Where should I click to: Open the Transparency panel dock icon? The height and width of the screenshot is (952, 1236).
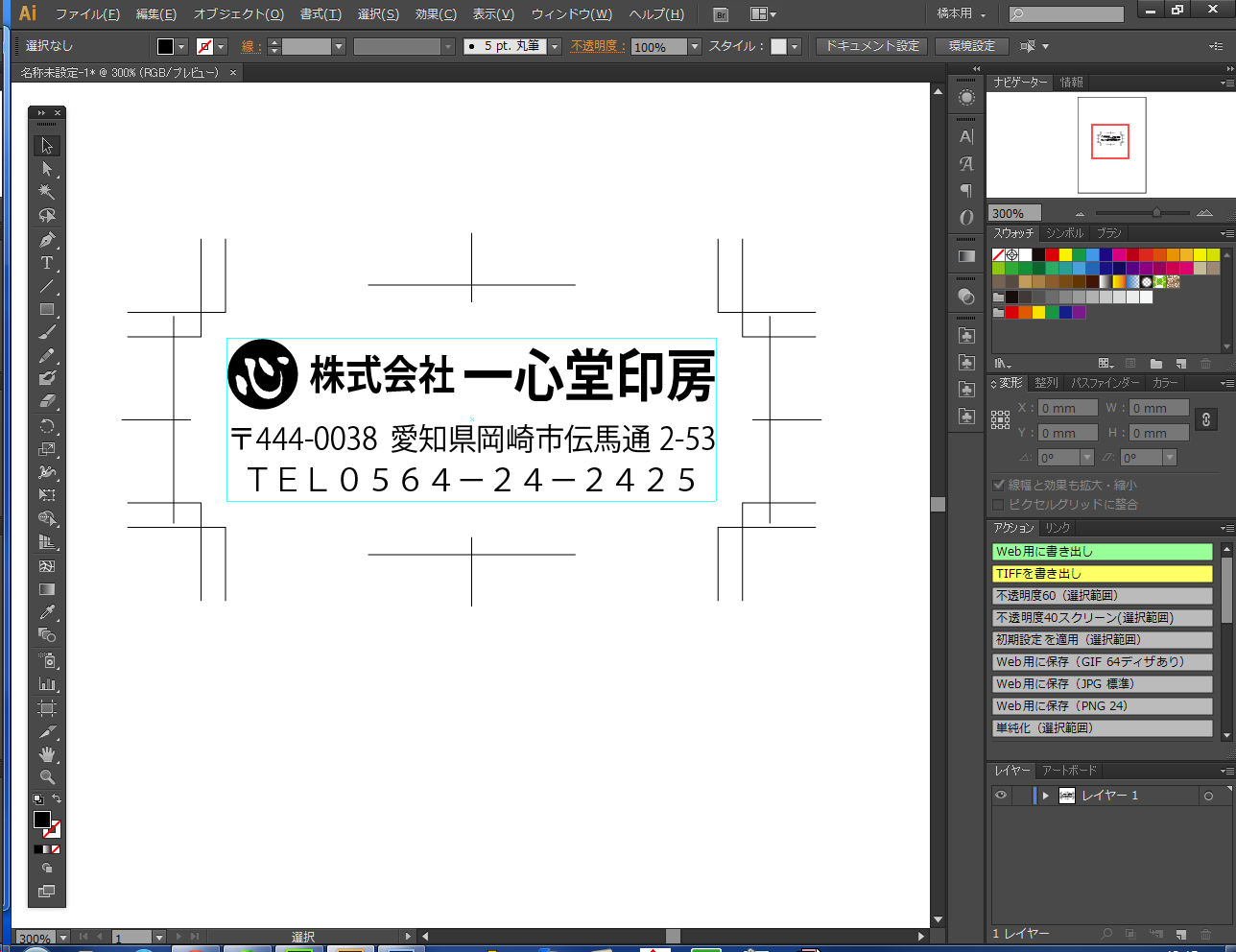(966, 297)
